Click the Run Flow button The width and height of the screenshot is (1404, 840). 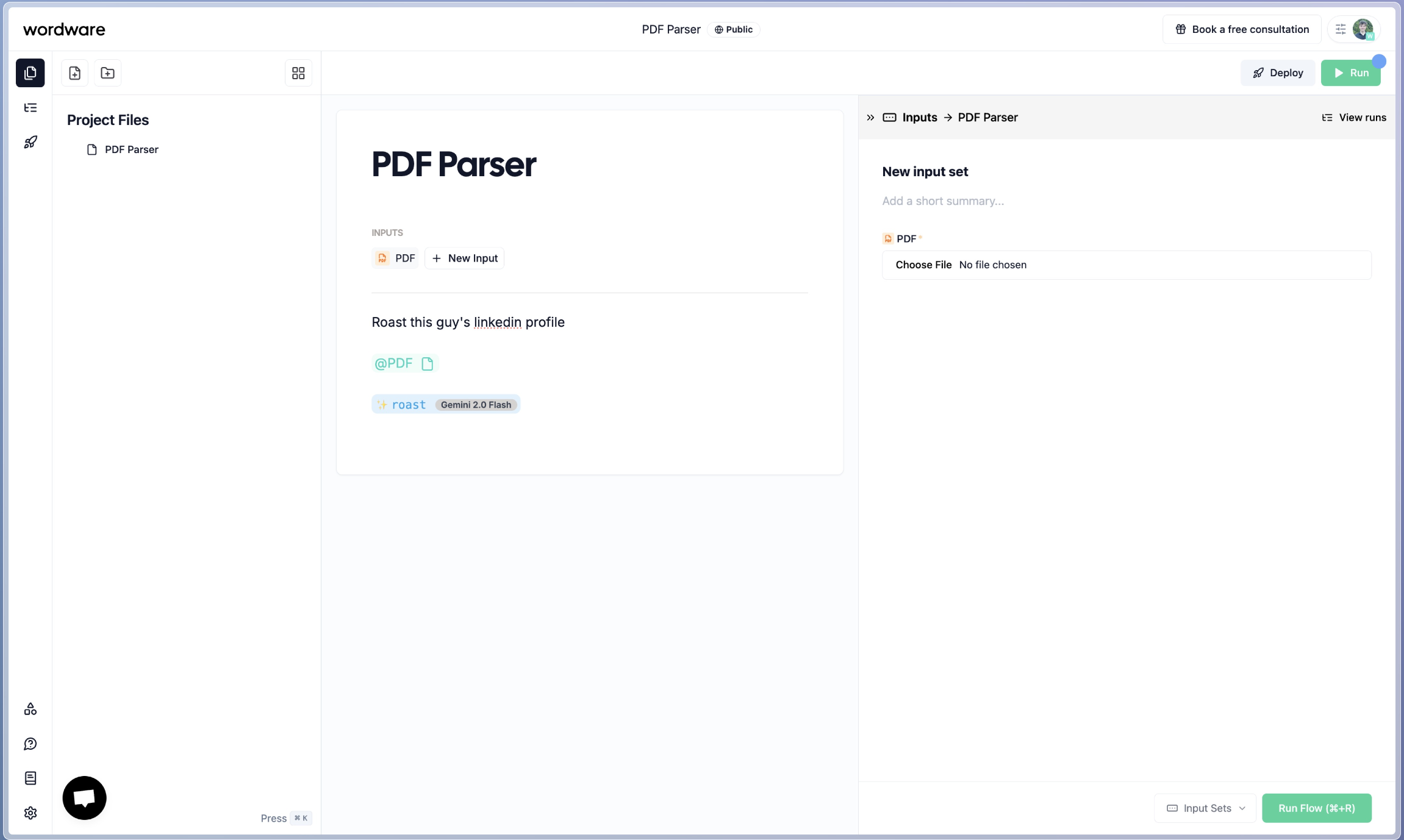(1316, 808)
